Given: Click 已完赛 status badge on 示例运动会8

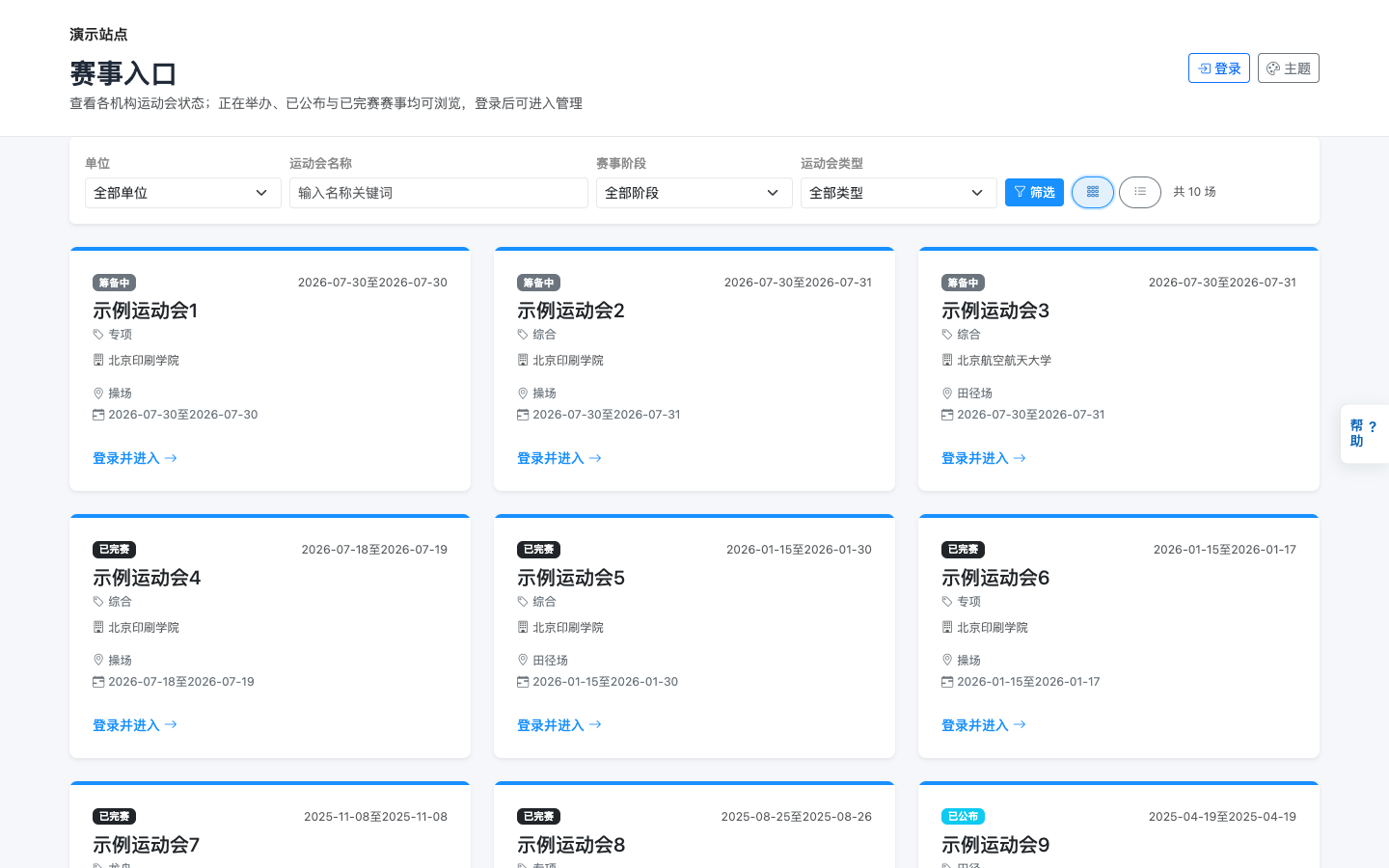Looking at the screenshot, I should point(538,817).
